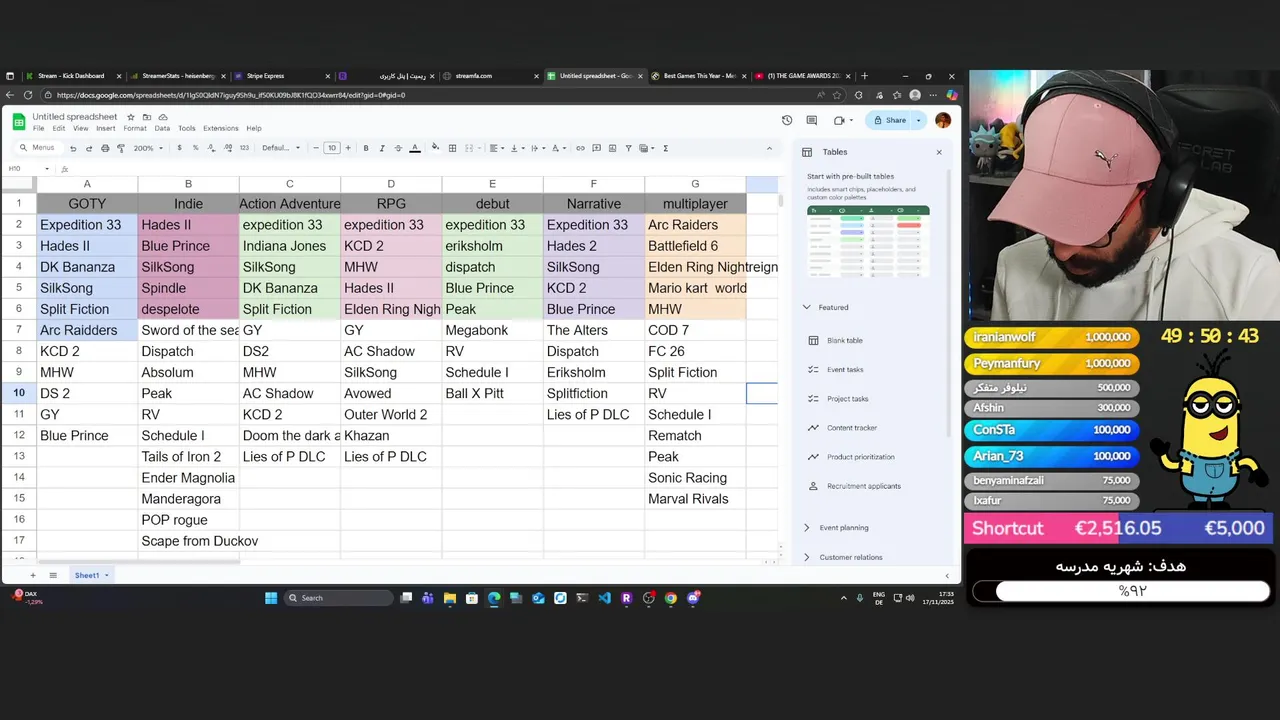Format as percent icon
Image resolution: width=1280 pixels, height=720 pixels.
[x=195, y=148]
